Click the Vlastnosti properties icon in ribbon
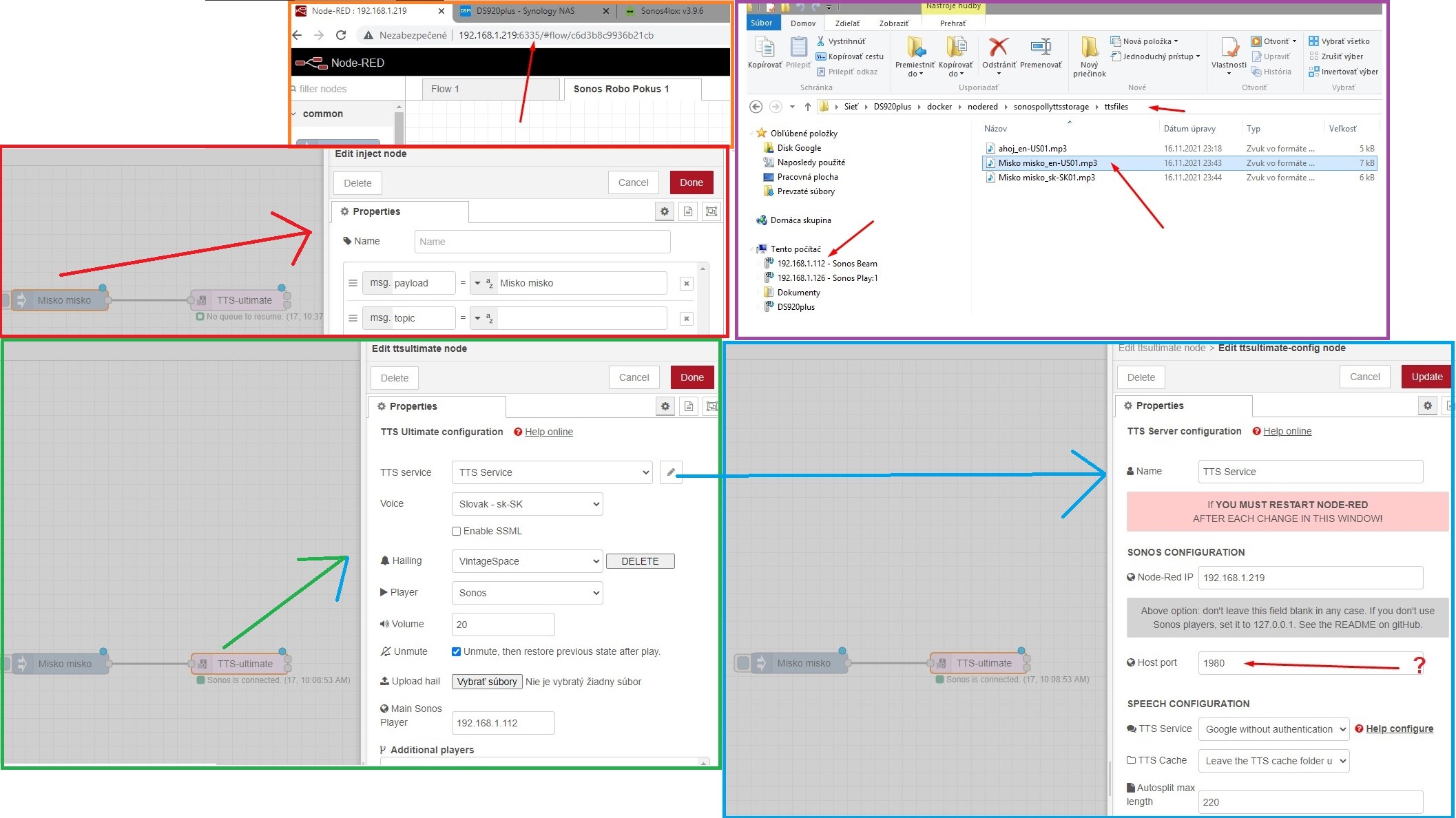This screenshot has width=1456, height=818. point(1229,48)
